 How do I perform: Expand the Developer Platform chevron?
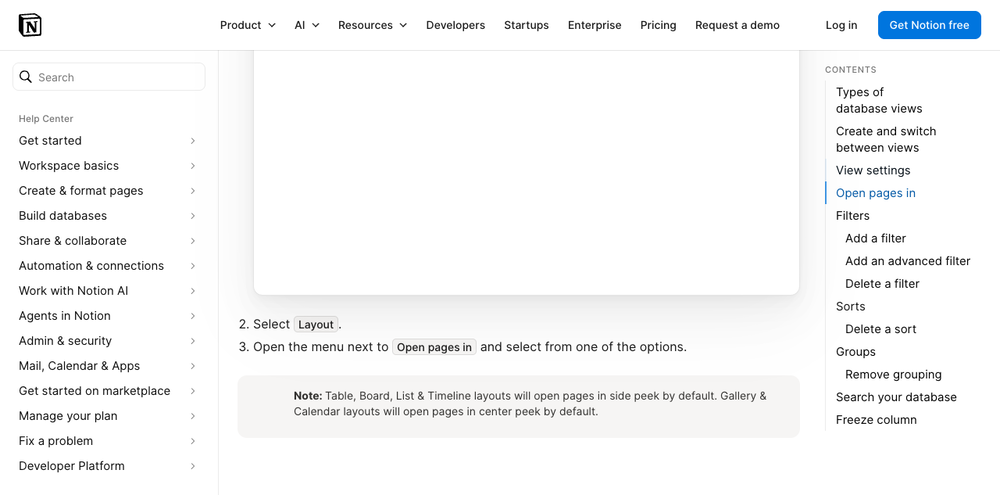tap(193, 466)
